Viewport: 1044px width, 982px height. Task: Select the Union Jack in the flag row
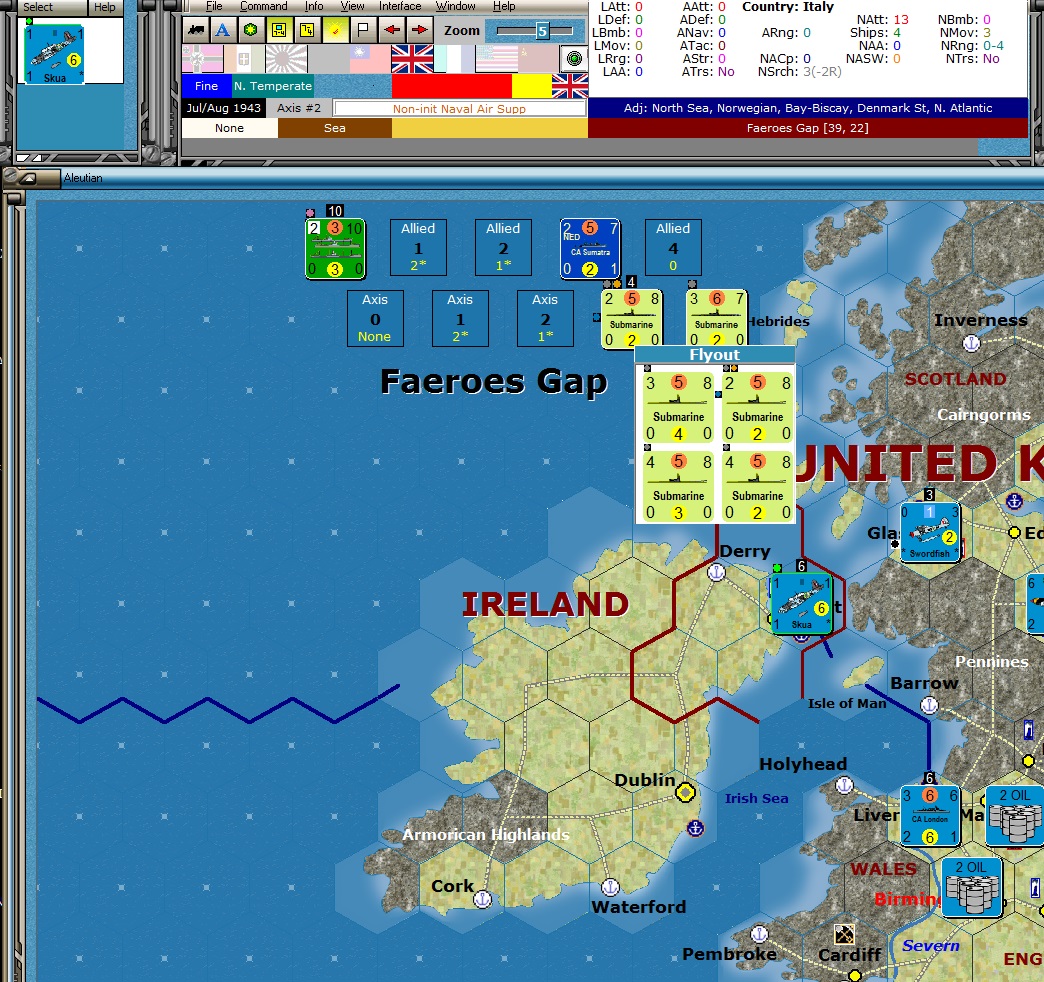[x=412, y=59]
